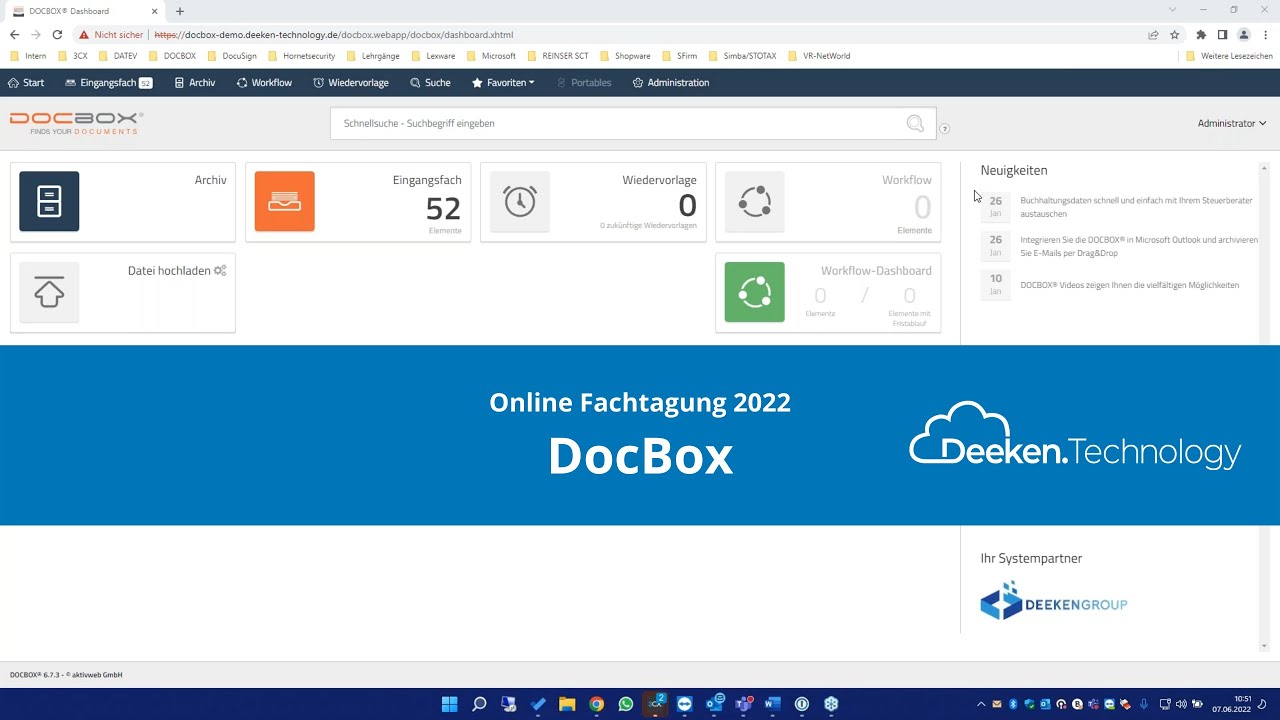The height and width of the screenshot is (720, 1280).
Task: Open the Microsoft bookmark folder
Action: [491, 56]
